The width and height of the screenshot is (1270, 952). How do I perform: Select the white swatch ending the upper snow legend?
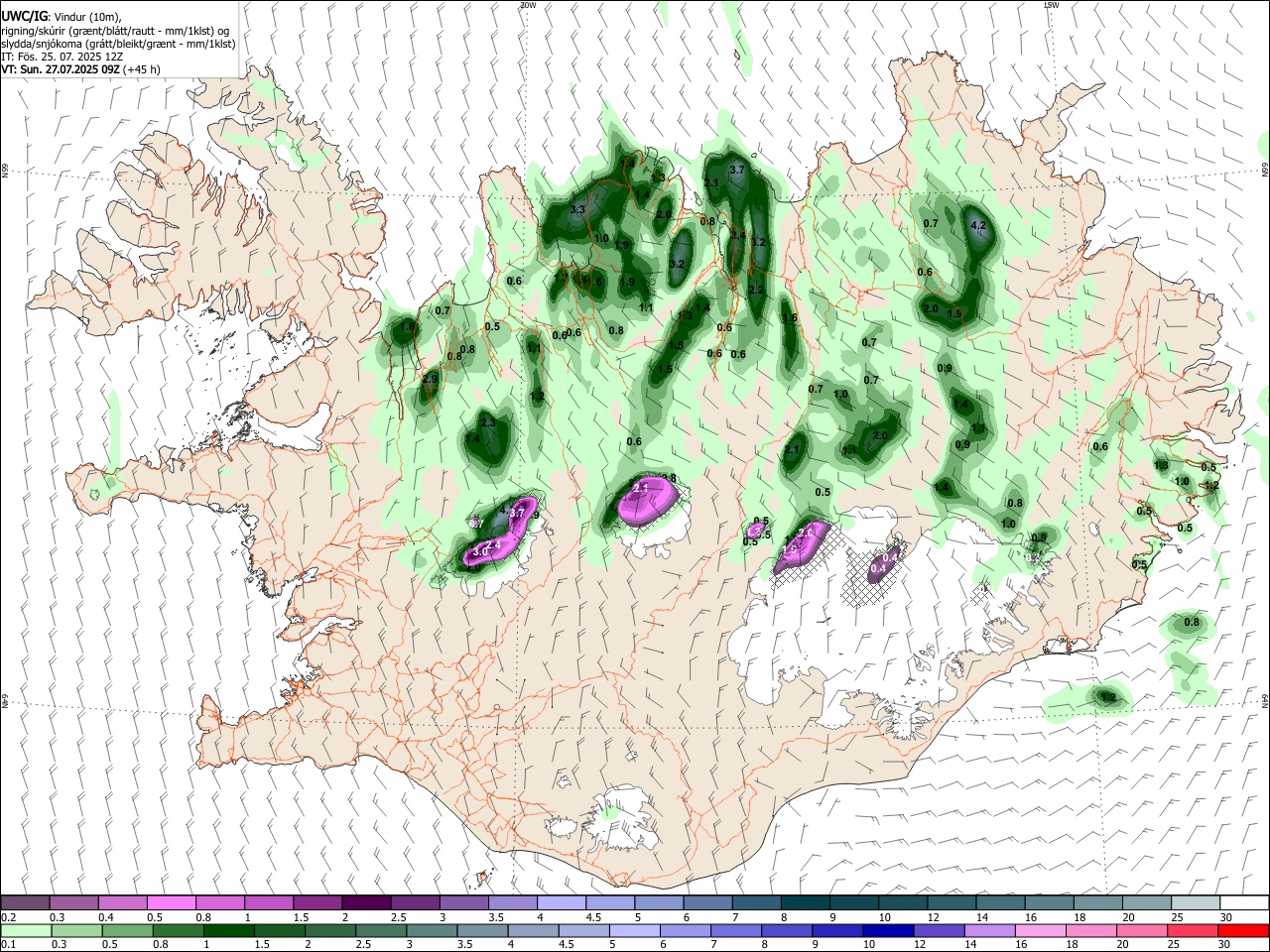[x=1242, y=903]
